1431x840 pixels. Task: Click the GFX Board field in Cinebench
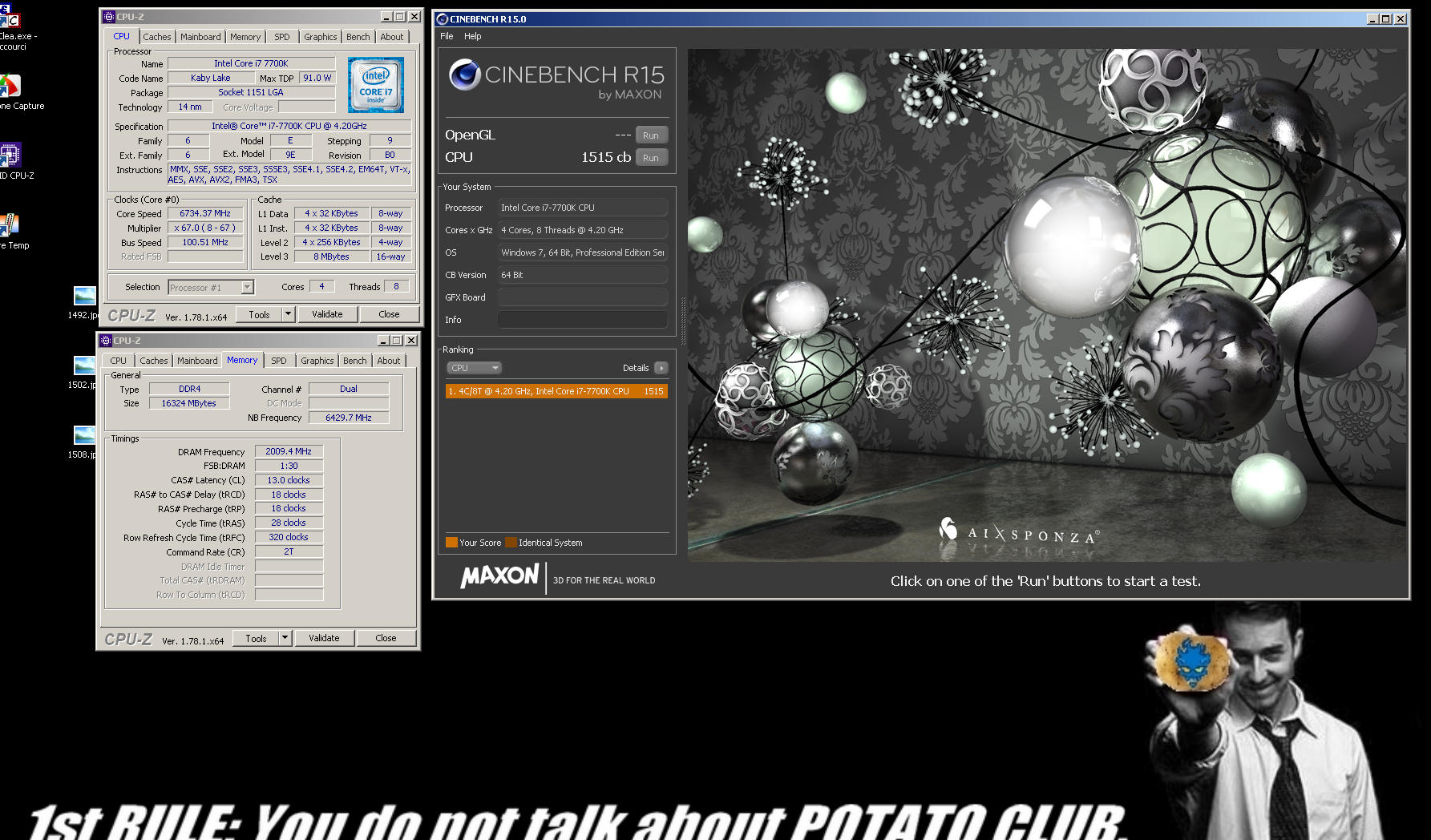click(x=583, y=297)
